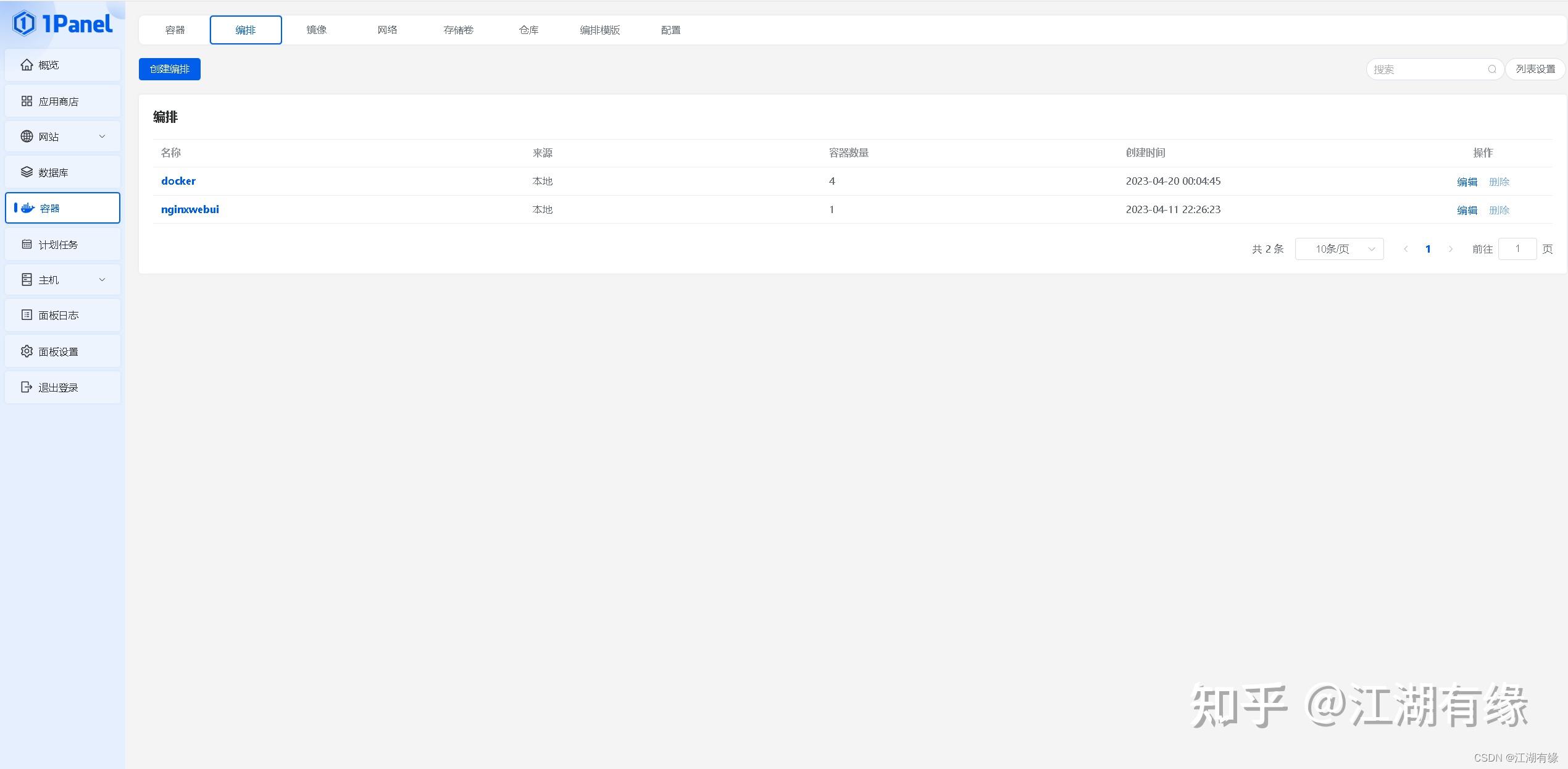Open the 概览 overview home icon

click(27, 65)
